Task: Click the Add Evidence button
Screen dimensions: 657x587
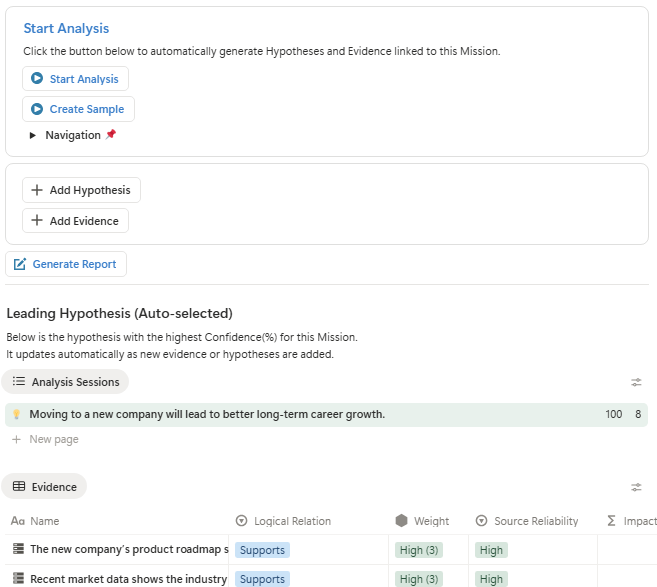Action: (x=75, y=221)
